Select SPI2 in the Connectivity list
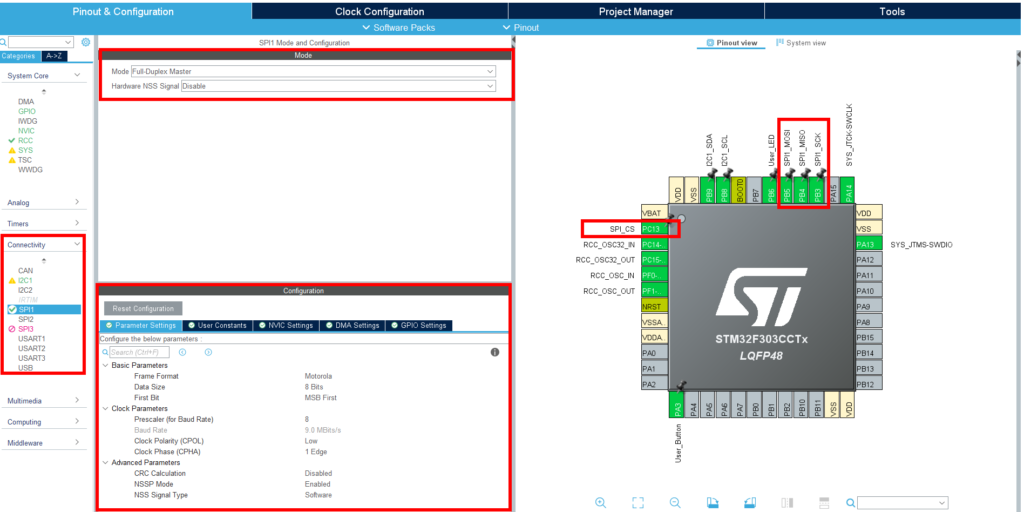 point(26,319)
